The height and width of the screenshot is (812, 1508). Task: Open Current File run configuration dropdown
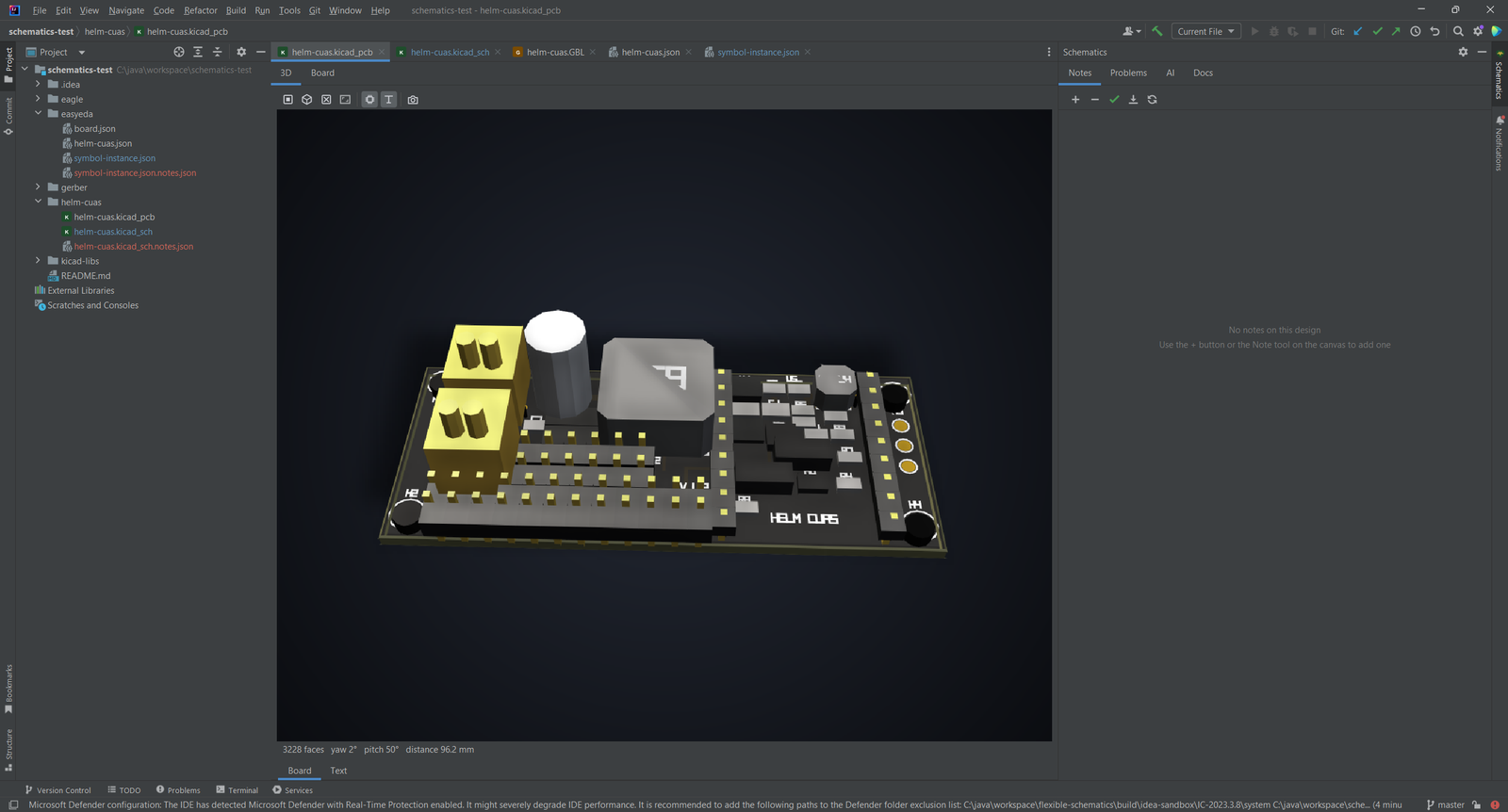pyautogui.click(x=1205, y=31)
